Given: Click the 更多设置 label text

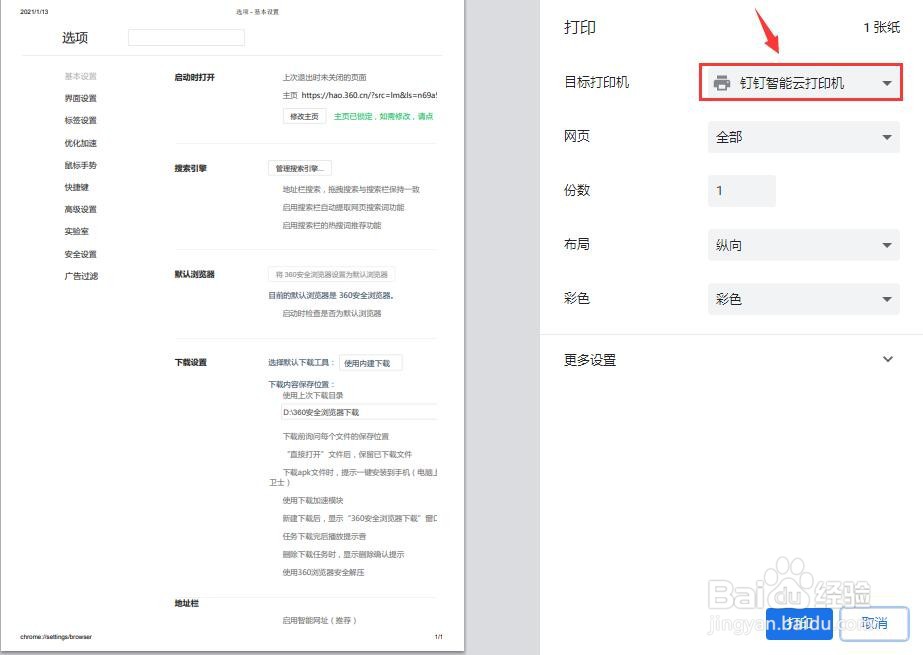Looking at the screenshot, I should point(590,360).
